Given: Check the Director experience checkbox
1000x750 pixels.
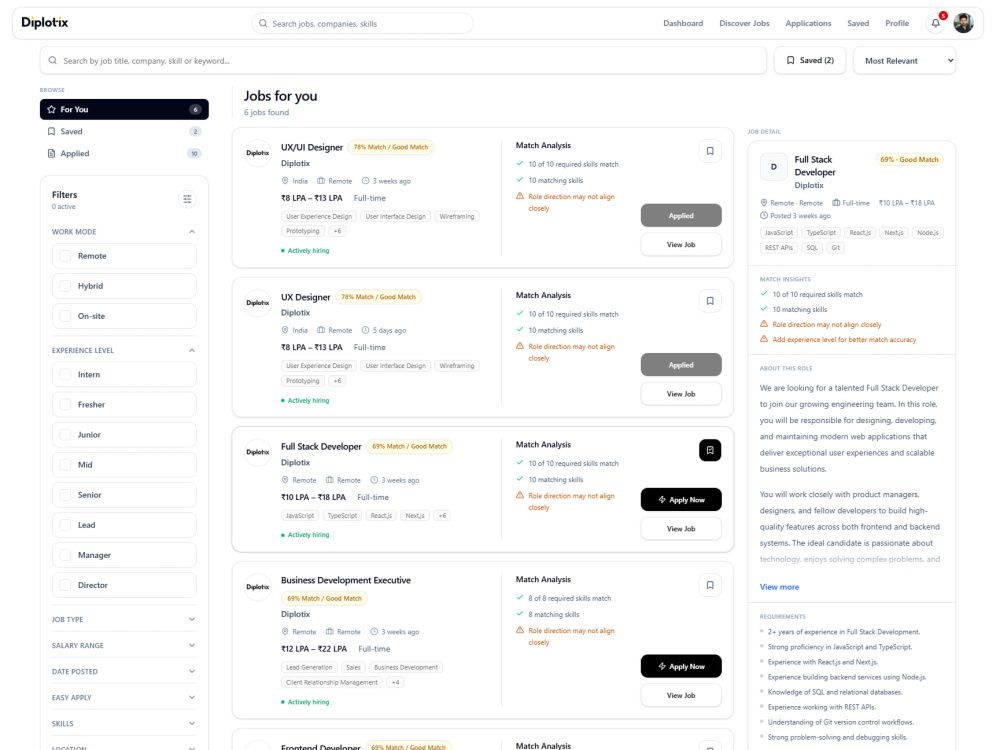Looking at the screenshot, I should click(x=65, y=585).
